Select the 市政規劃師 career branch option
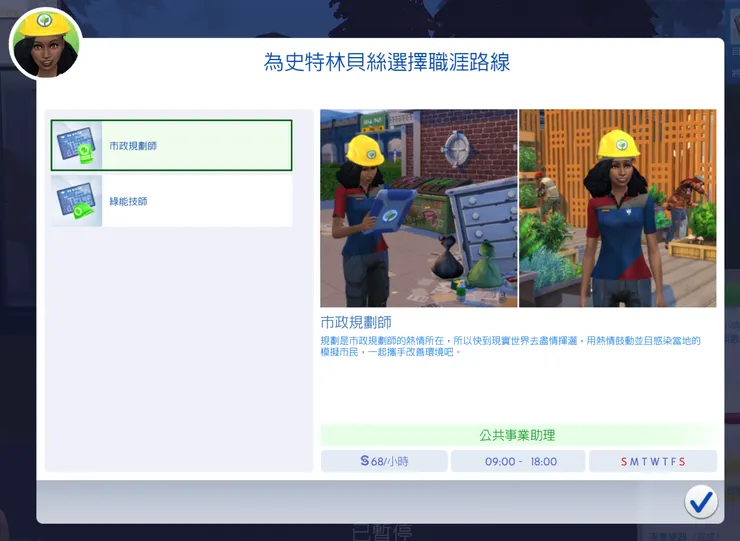740x541 pixels. (x=171, y=145)
